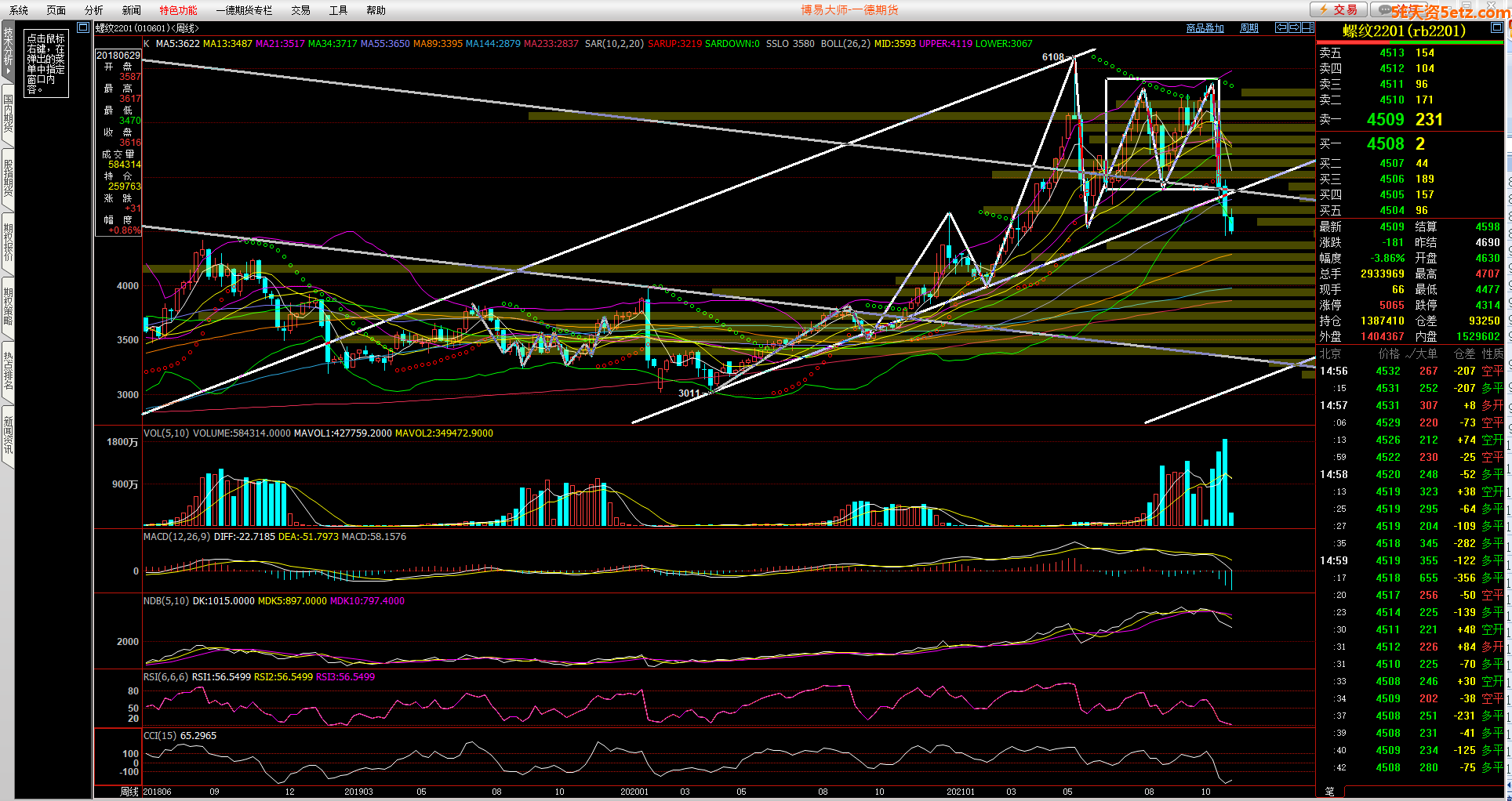This screenshot has height=801, width=1512.
Task: Open the 新闻 menu
Action: point(132,10)
